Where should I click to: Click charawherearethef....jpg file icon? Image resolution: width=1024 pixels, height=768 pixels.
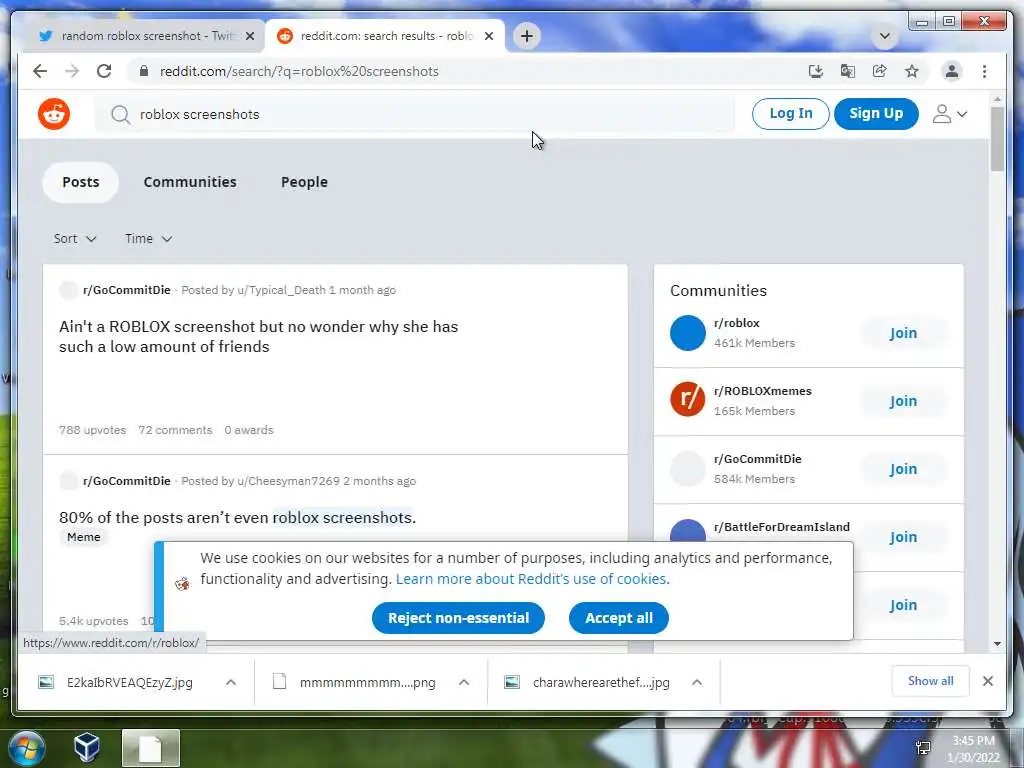click(512, 682)
